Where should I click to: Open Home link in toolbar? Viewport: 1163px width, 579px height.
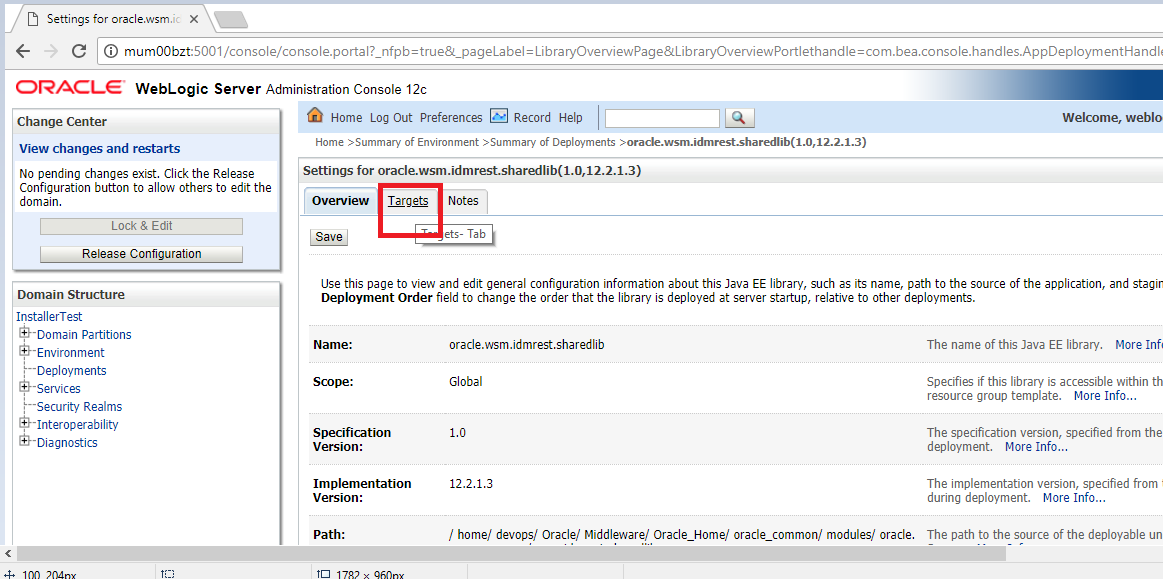pyautogui.click(x=346, y=118)
